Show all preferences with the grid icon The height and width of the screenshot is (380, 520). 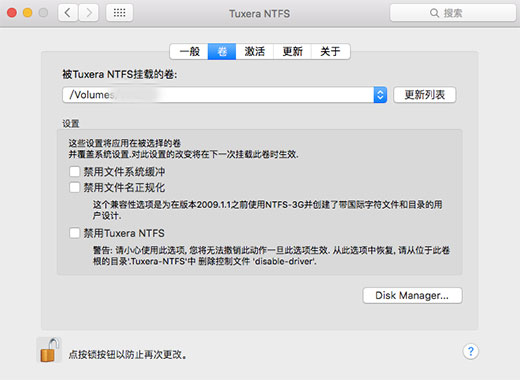[x=119, y=13]
